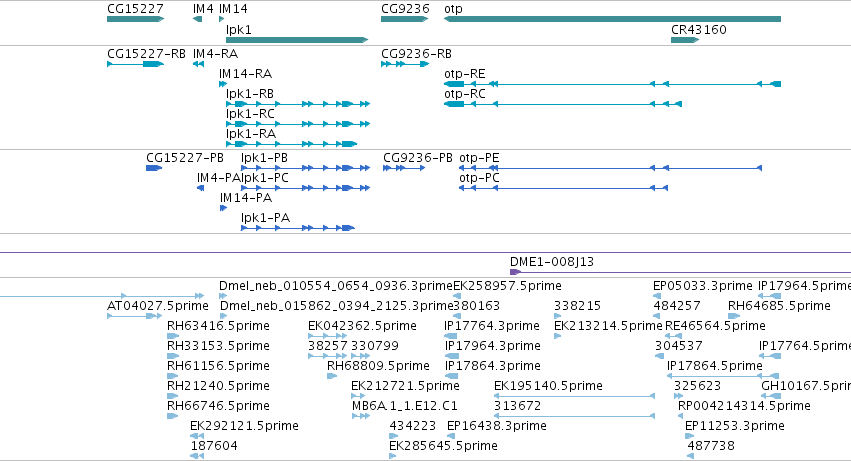Click transcript label CG9236-RB

tap(416, 54)
